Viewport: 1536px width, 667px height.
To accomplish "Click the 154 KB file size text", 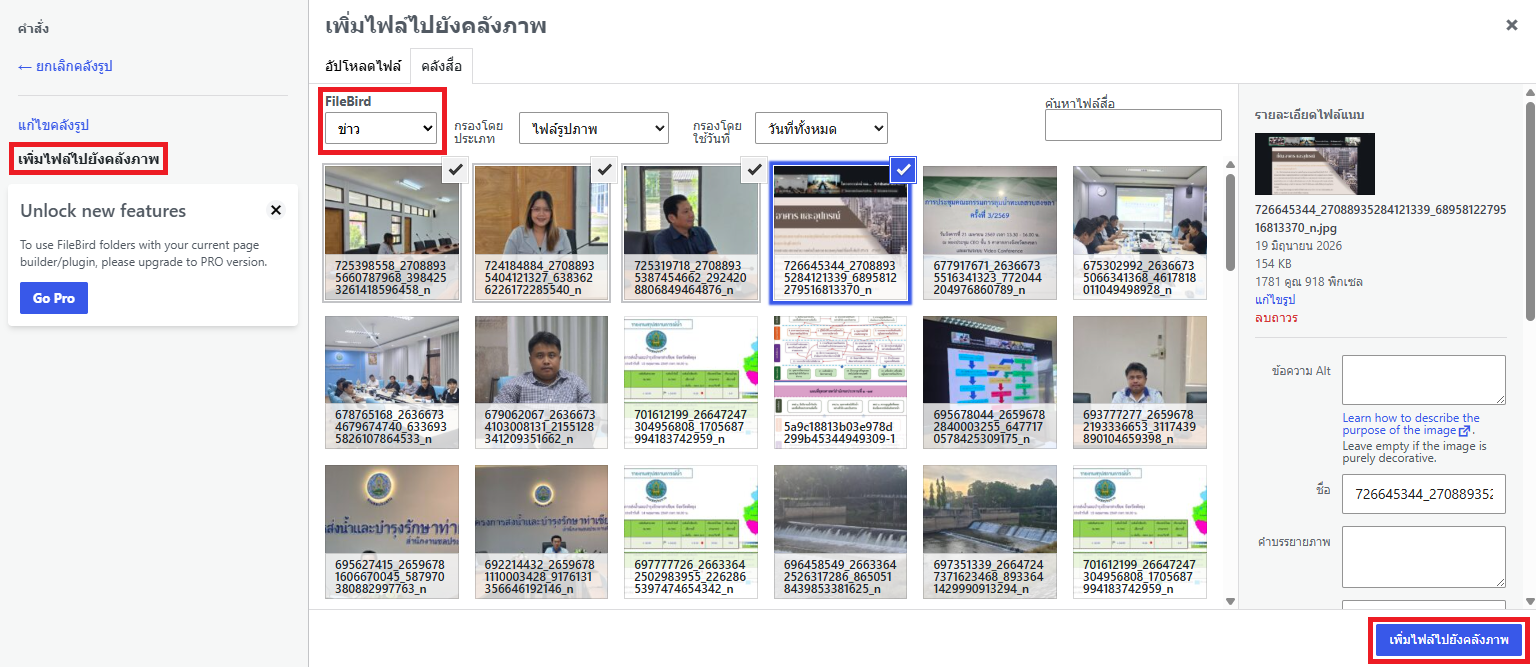I will [1274, 264].
